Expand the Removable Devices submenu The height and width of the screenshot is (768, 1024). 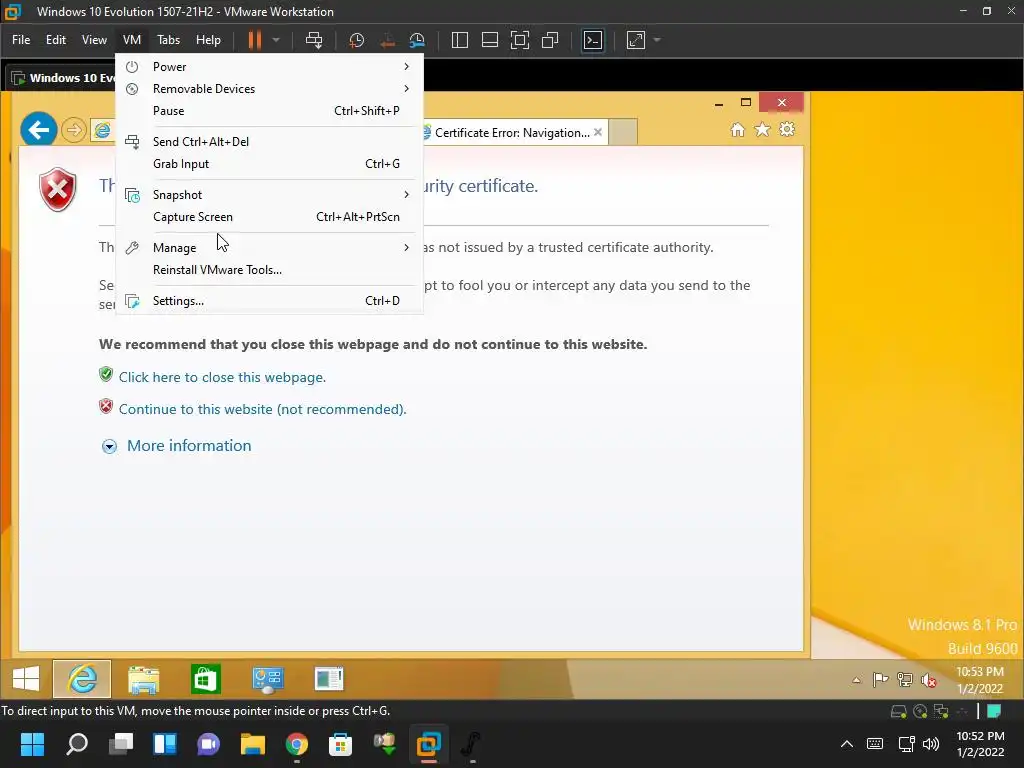pos(269,89)
